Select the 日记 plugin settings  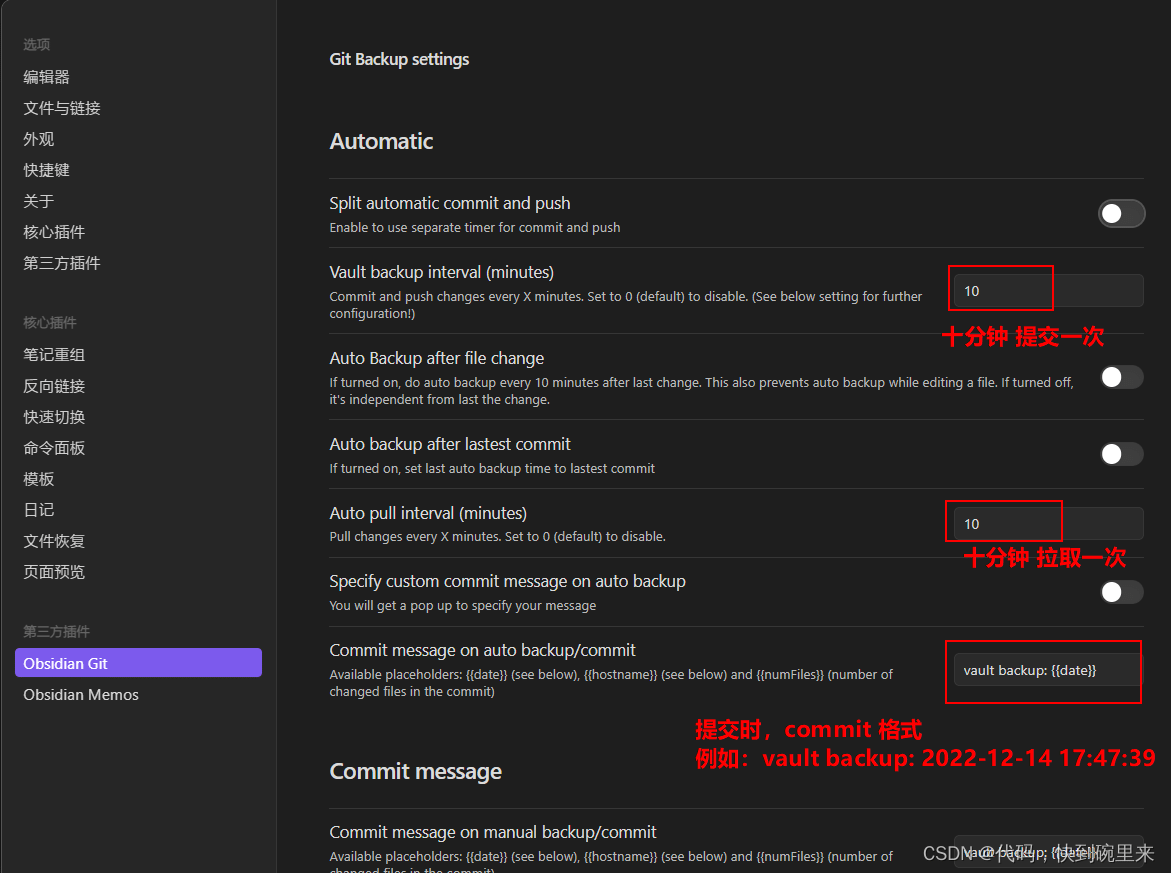point(39,510)
